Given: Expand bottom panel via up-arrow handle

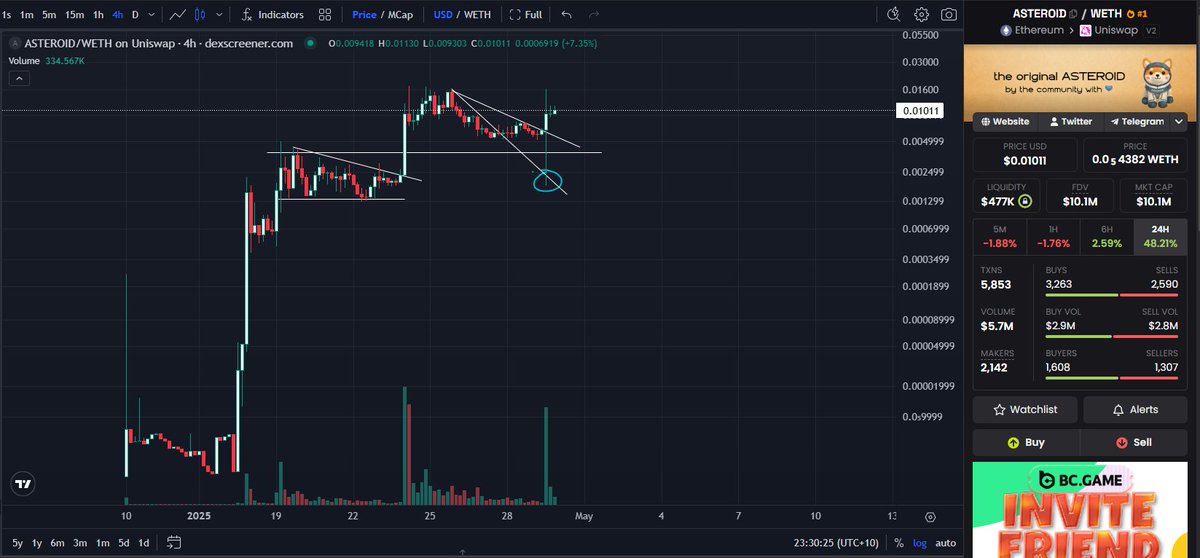Looking at the screenshot, I should (462, 551).
